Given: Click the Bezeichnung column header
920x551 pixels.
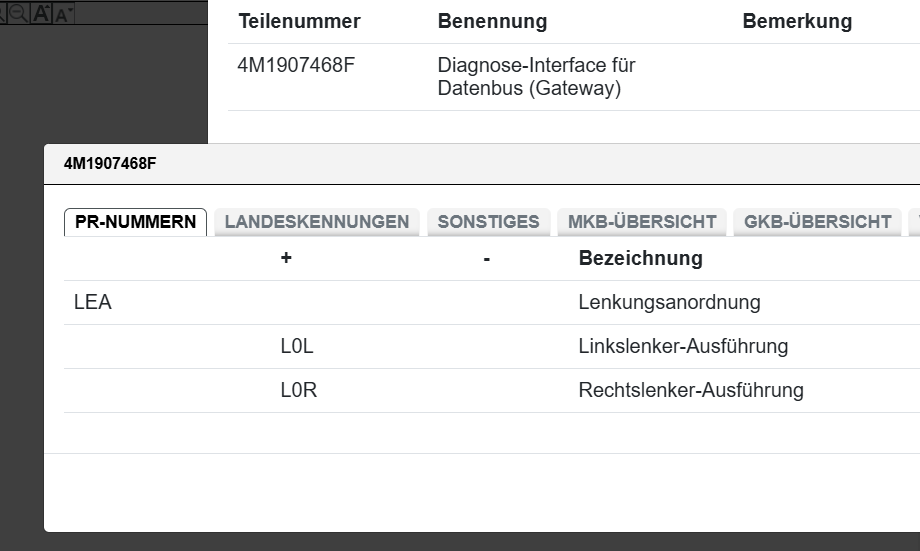Looking at the screenshot, I should click(x=640, y=258).
